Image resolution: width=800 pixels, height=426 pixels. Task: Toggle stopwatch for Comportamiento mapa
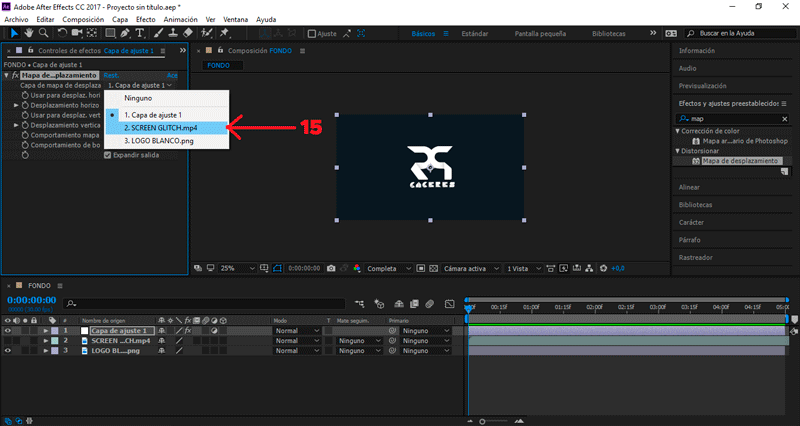[x=25, y=135]
